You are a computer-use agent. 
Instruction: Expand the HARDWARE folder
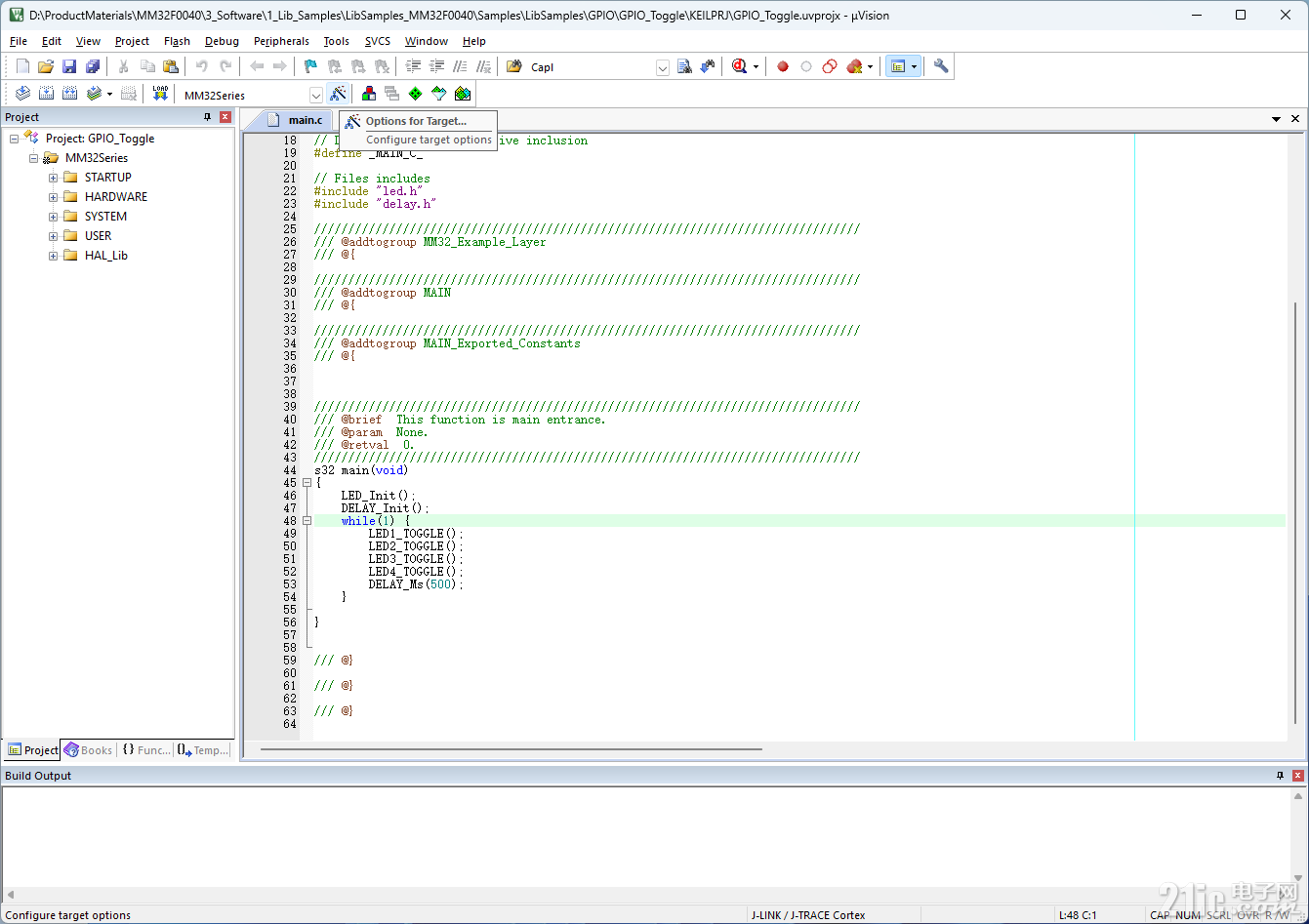point(53,197)
